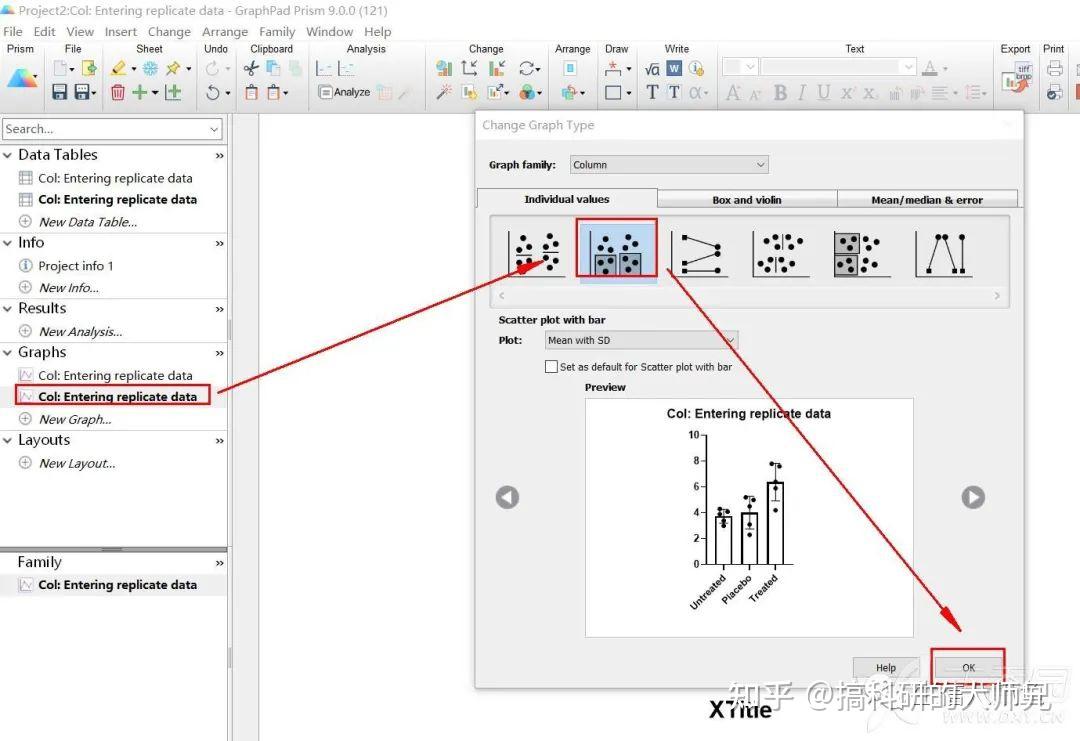Enable Set as default for Scatter plot with bar
The image size is (1080, 741).
pyautogui.click(x=551, y=366)
